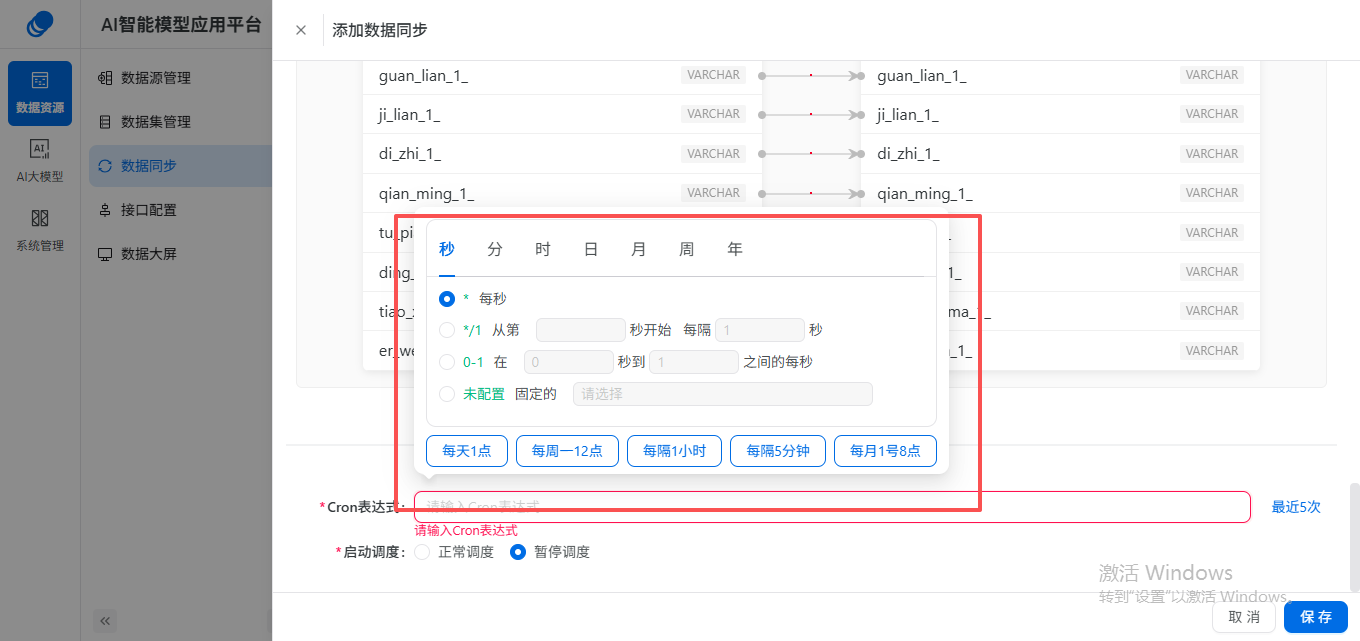Select target field qian_ming_1_
Viewport: 1360px width, 641px height.
click(925, 193)
